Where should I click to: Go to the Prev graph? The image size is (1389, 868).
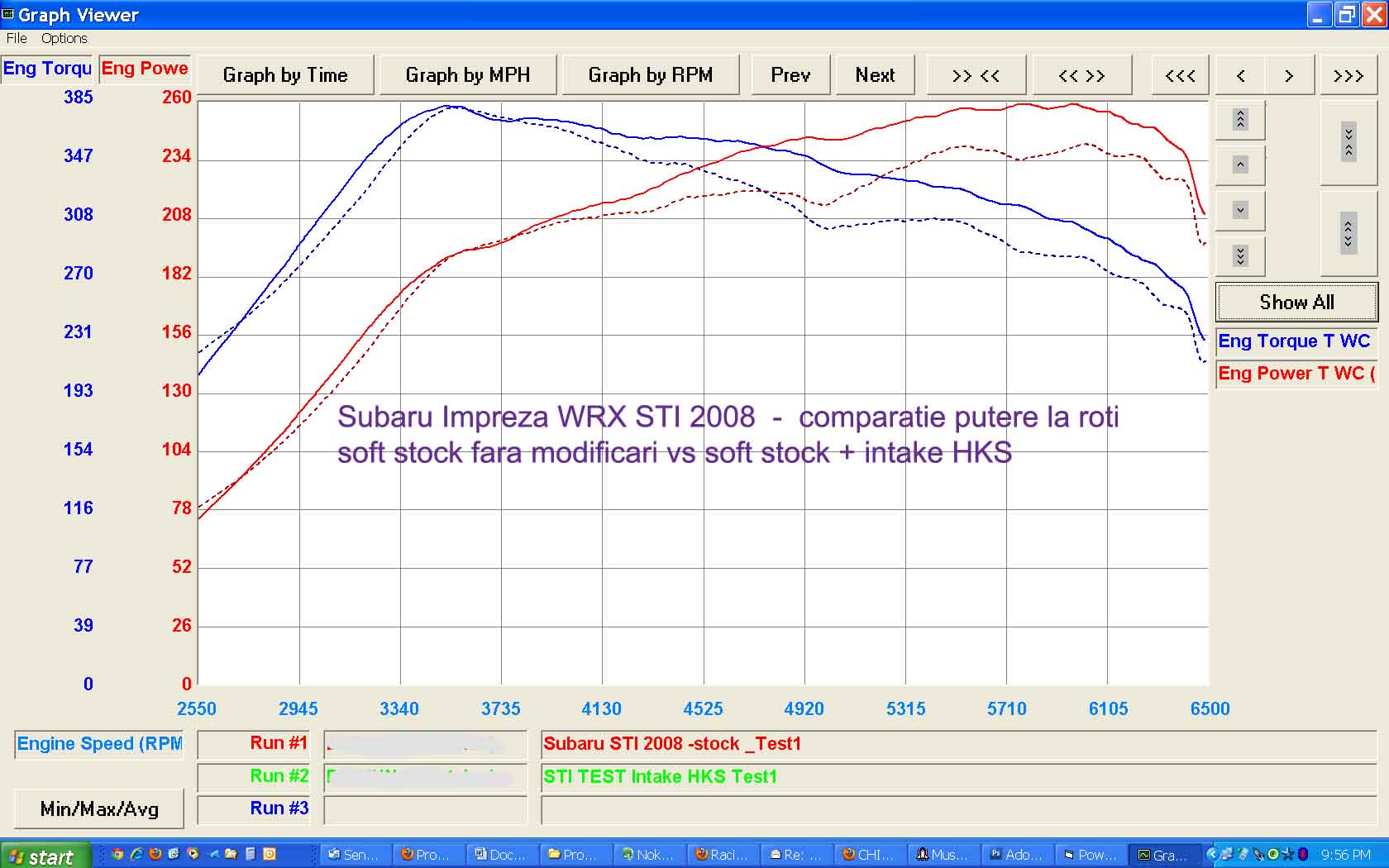point(790,75)
